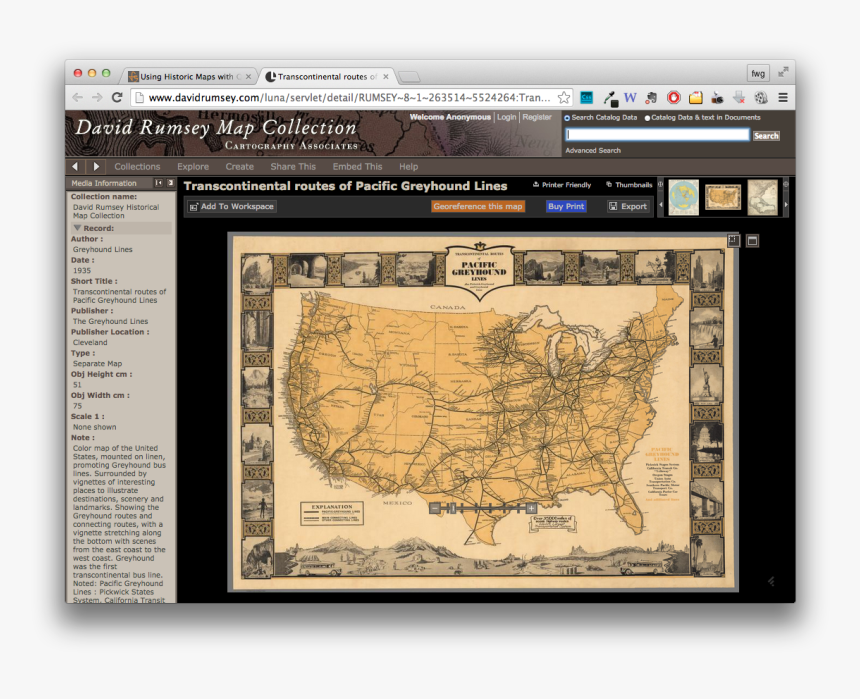The height and width of the screenshot is (699, 860).
Task: Click the pin icon on Media Information header
Action: coord(168,183)
